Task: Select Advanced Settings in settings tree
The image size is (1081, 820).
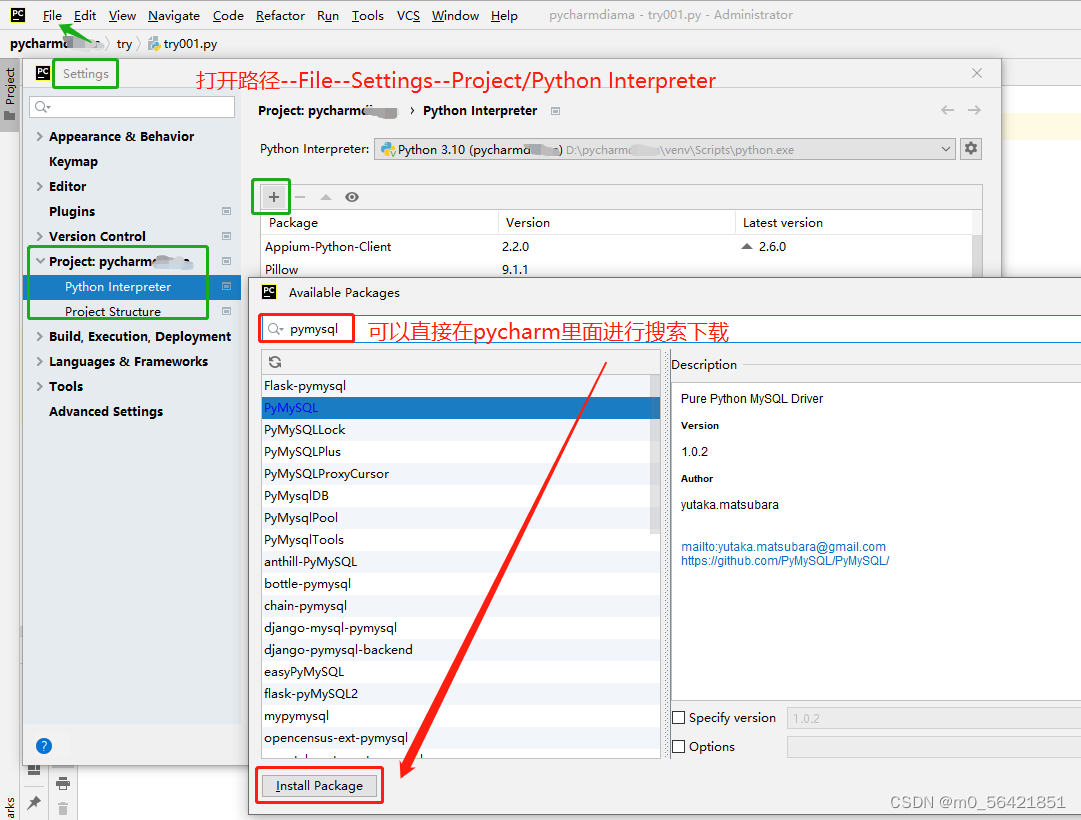Action: coord(105,411)
